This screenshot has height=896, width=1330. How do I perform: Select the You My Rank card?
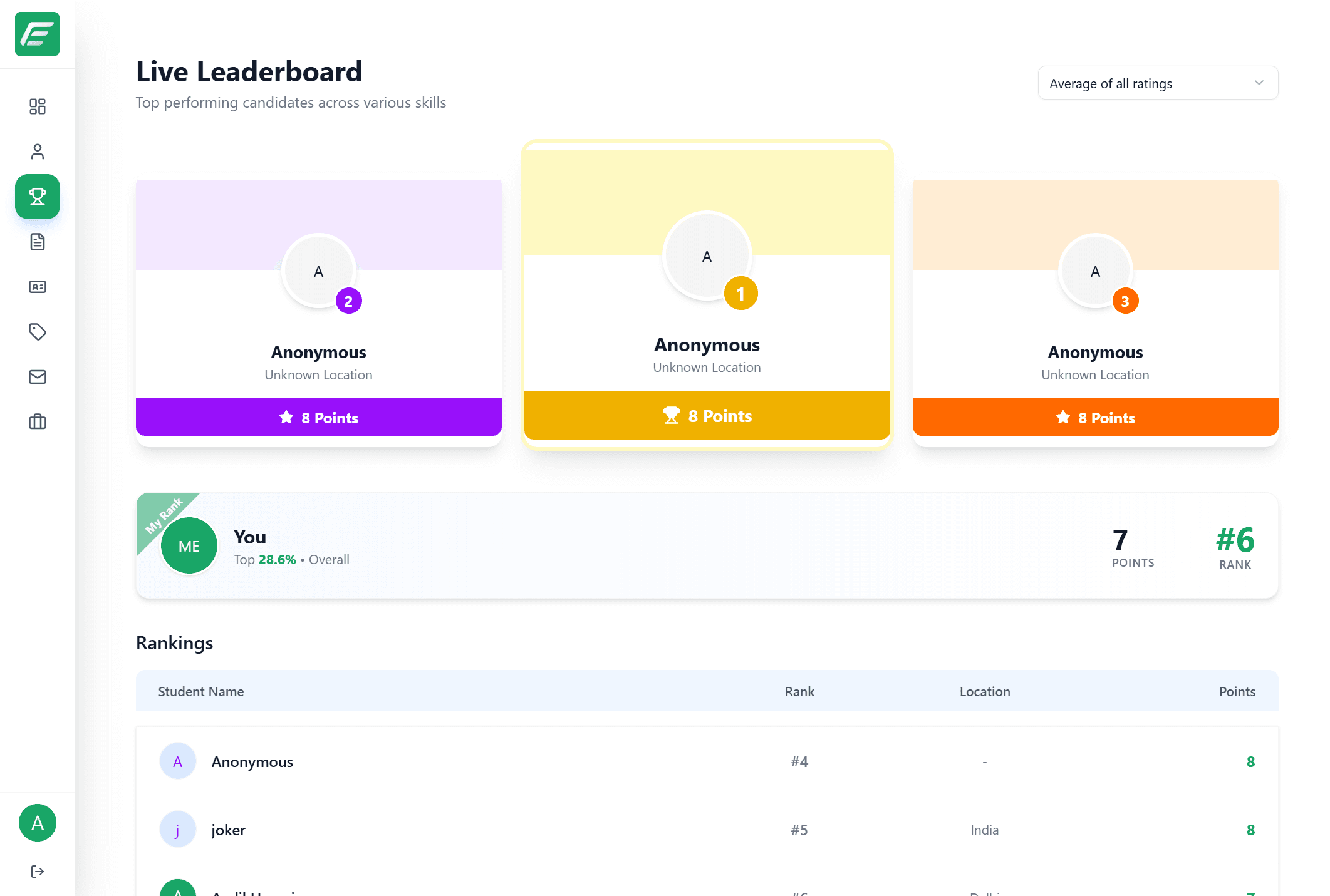[x=707, y=546]
